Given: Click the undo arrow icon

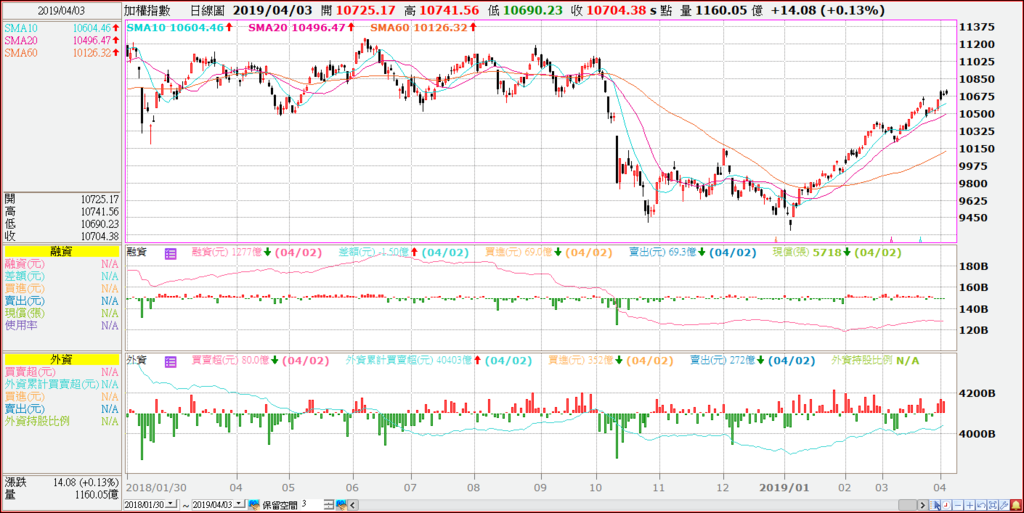Looking at the screenshot, I should 981,505.
